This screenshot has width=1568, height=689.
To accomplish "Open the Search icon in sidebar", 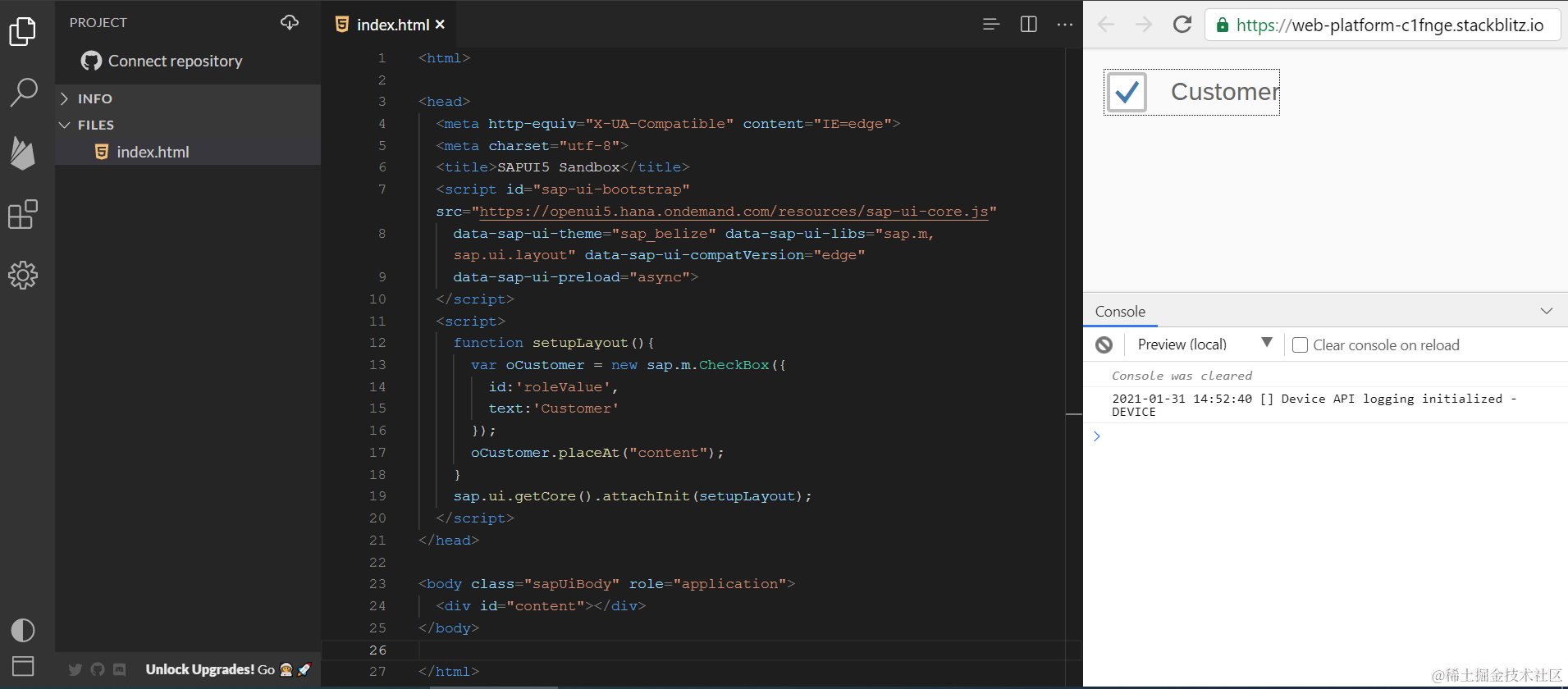I will [23, 92].
